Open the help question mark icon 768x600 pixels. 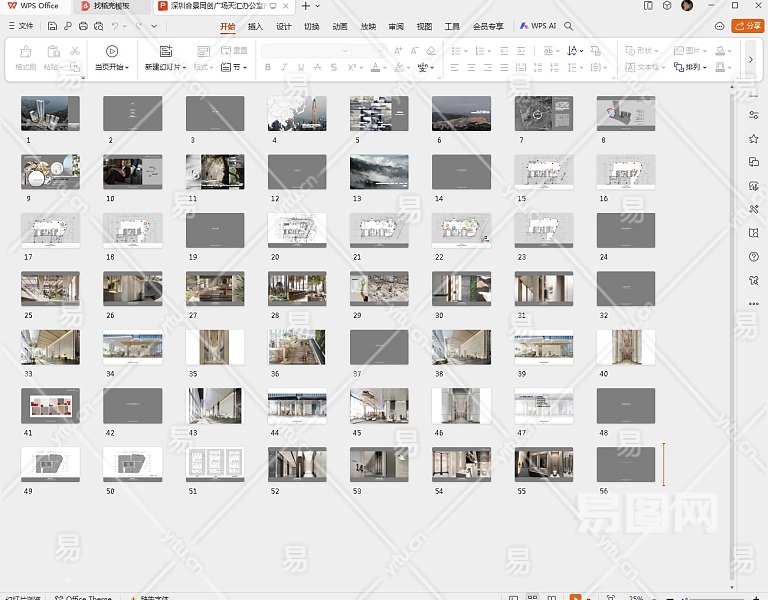point(753,257)
